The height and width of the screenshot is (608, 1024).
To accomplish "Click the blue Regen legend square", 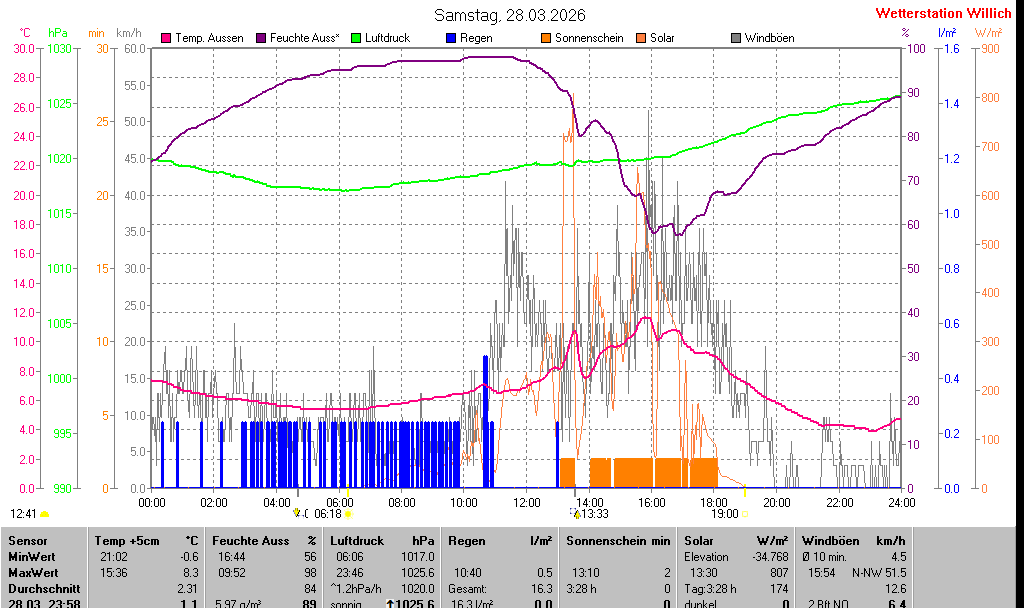I will click(x=451, y=38).
